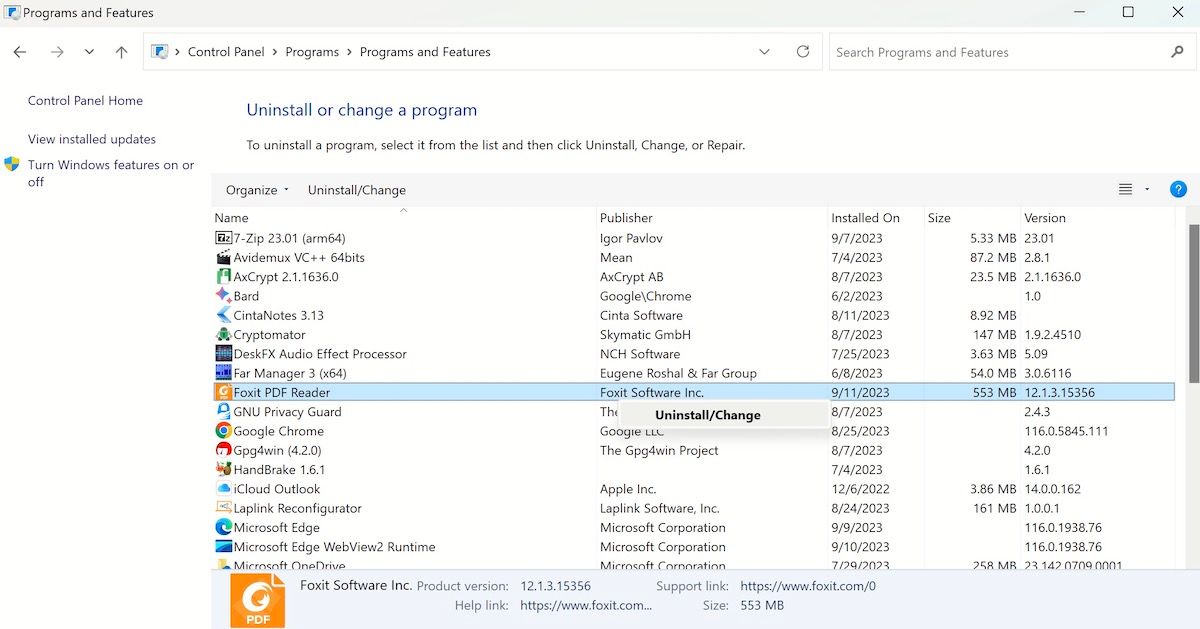The width and height of the screenshot is (1200, 629).
Task: Click the Microsoft Edge entry icon
Action: tap(224, 527)
